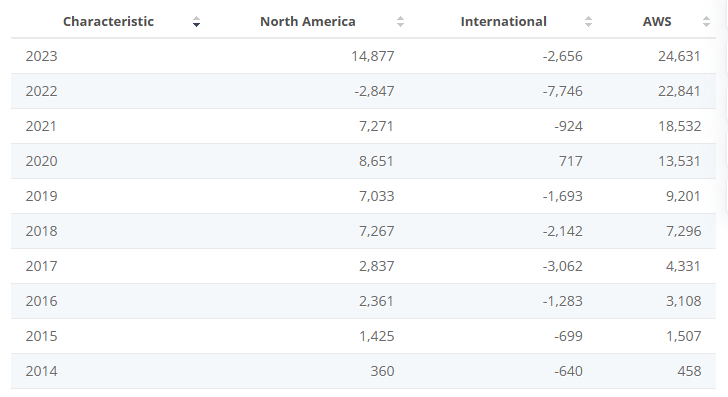Click AWS value 458 in 2014 row

[x=689, y=371]
